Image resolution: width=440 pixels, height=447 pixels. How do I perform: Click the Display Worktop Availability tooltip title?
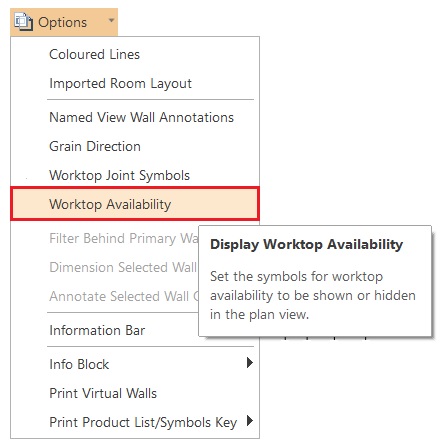(x=306, y=244)
